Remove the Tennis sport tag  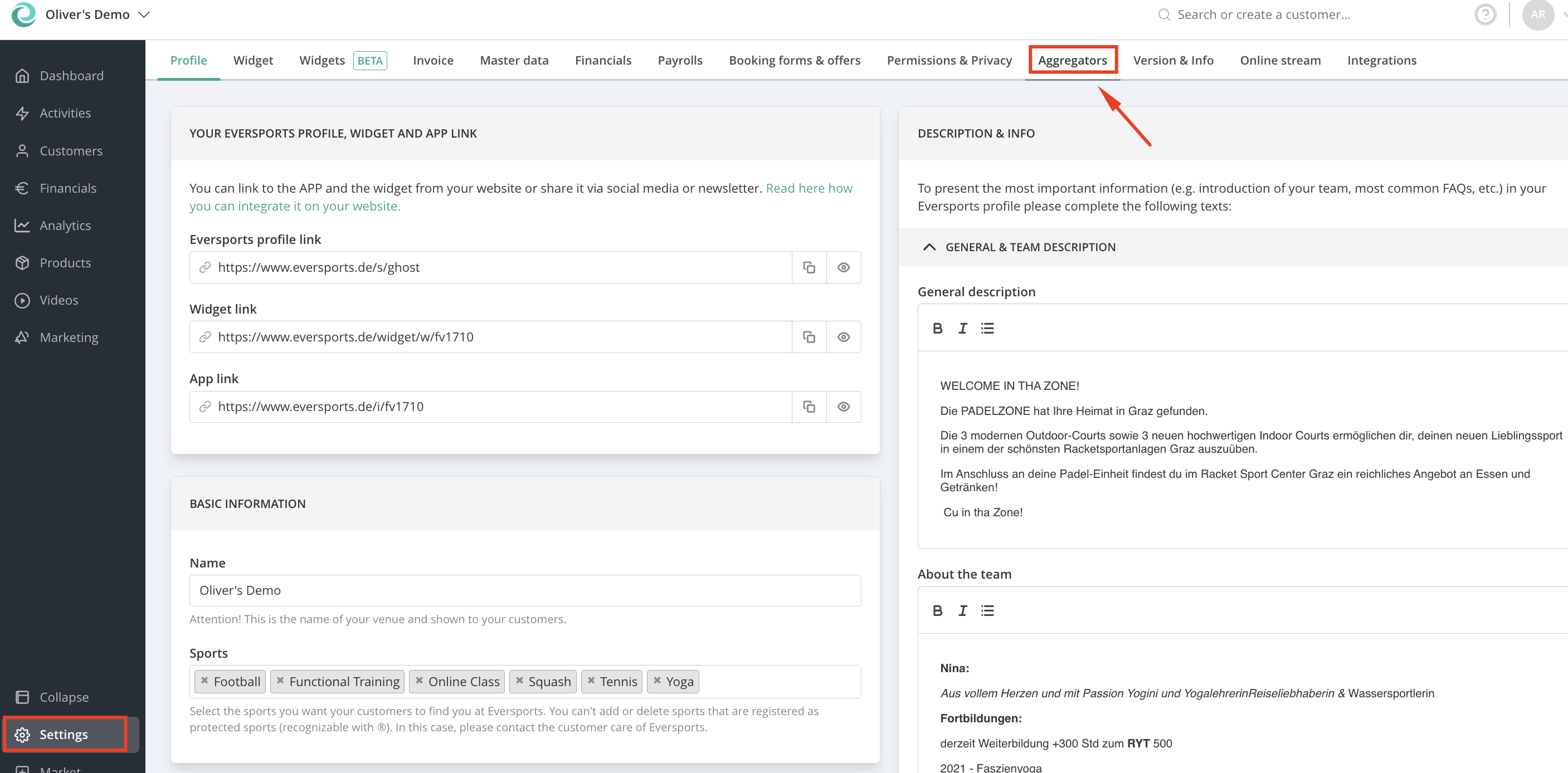pyautogui.click(x=591, y=681)
